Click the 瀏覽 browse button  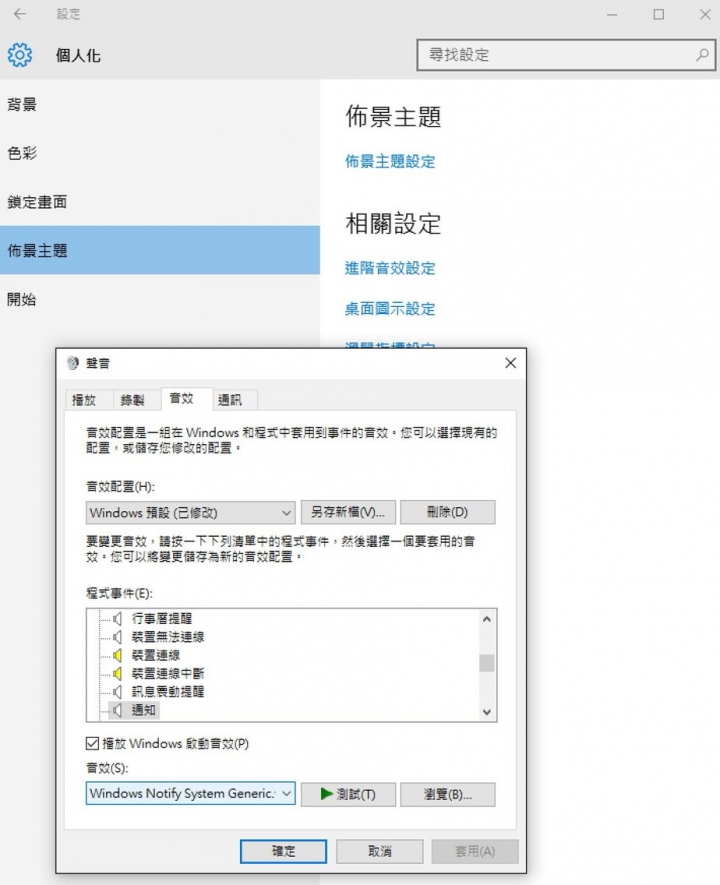click(447, 794)
